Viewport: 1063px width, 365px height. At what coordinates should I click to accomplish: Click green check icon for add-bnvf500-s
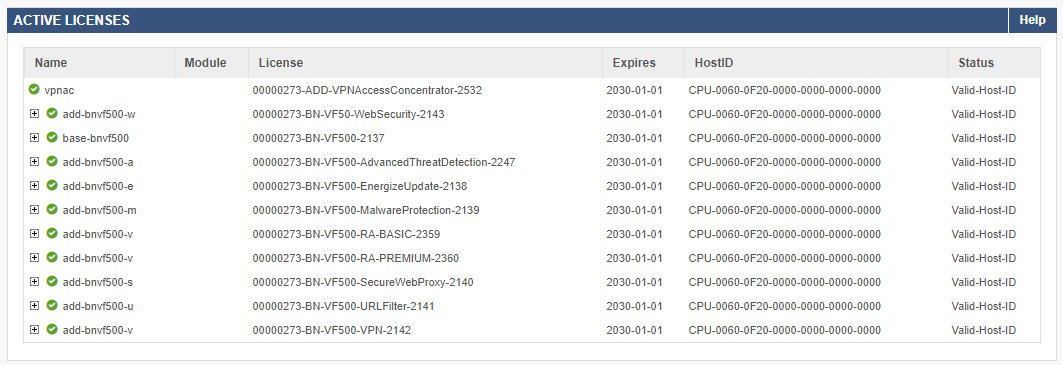[52, 282]
